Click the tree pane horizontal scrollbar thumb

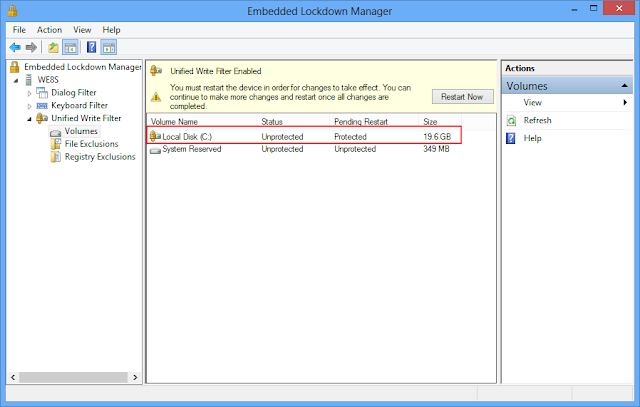[73, 378]
